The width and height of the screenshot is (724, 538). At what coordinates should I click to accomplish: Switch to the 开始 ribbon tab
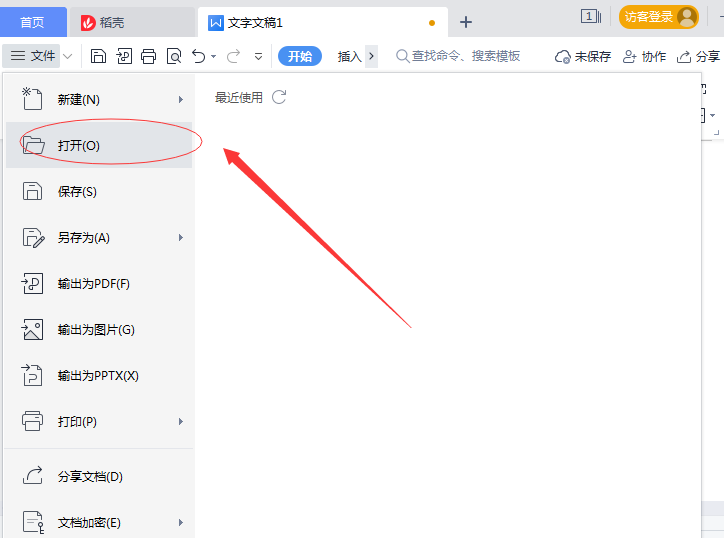(300, 56)
